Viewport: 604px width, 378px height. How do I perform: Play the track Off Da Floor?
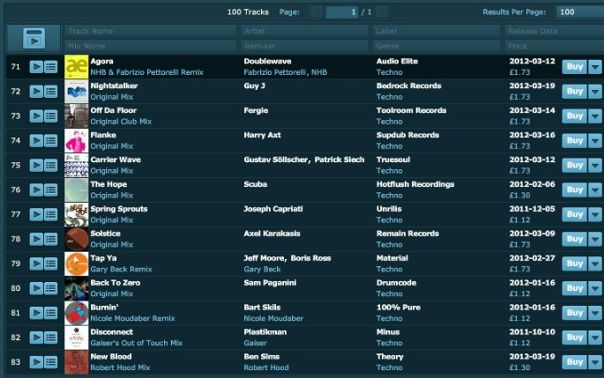pyautogui.click(x=36, y=116)
